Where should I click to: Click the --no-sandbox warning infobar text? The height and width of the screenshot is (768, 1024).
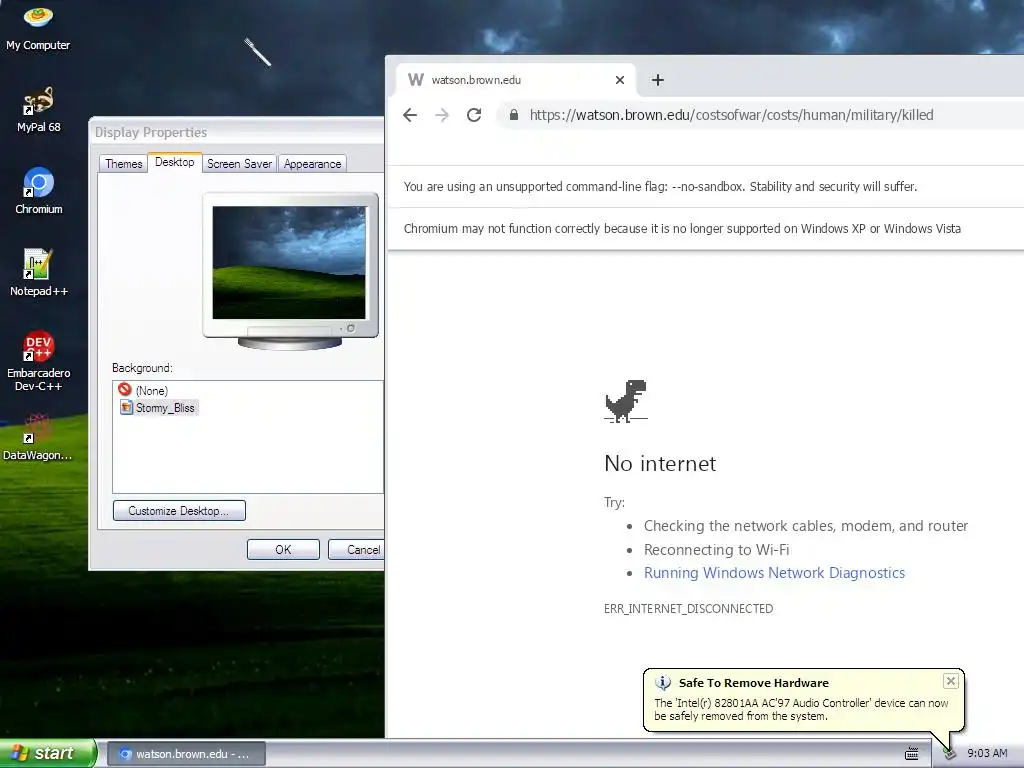point(660,187)
